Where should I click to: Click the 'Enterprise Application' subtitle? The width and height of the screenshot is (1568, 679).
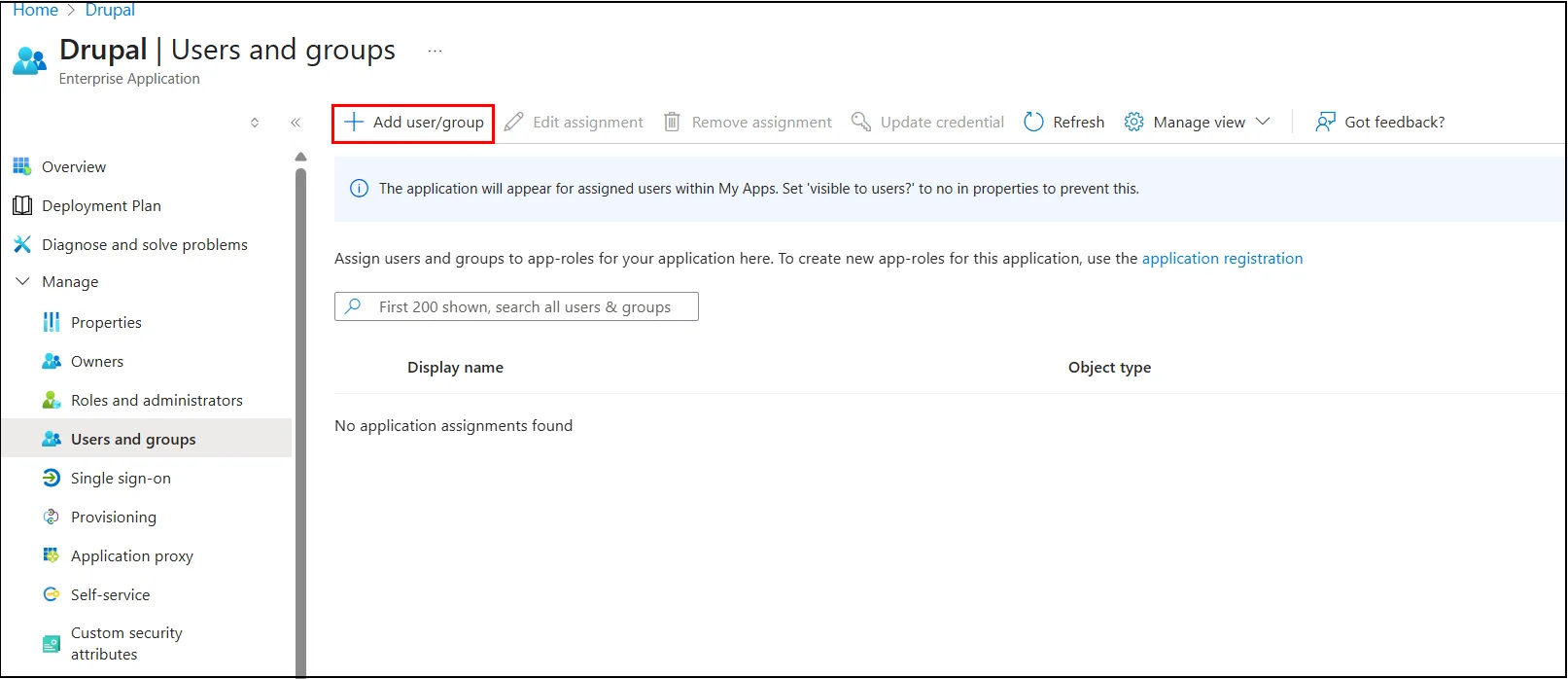[x=129, y=79]
